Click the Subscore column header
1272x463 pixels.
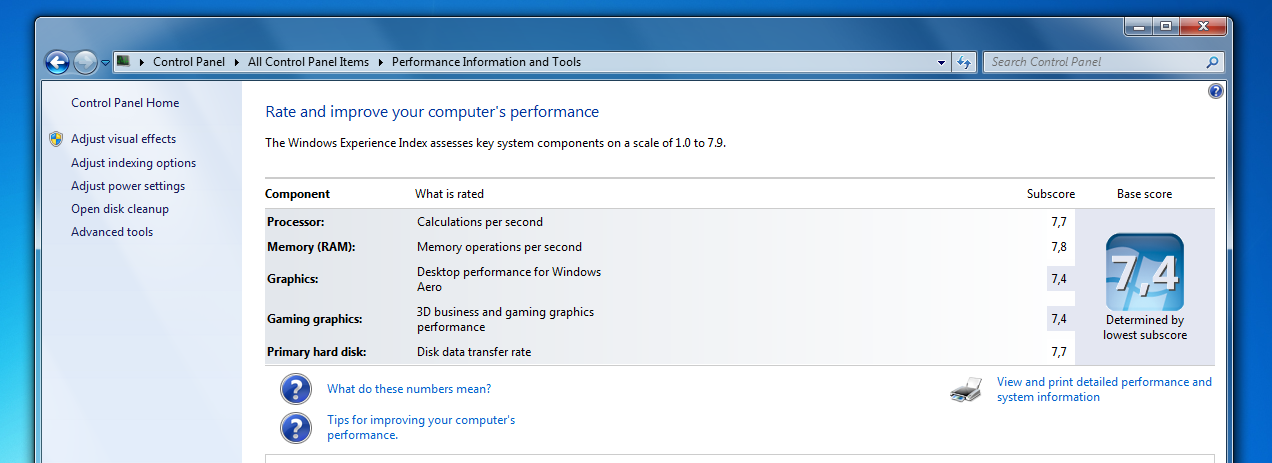tap(1051, 194)
